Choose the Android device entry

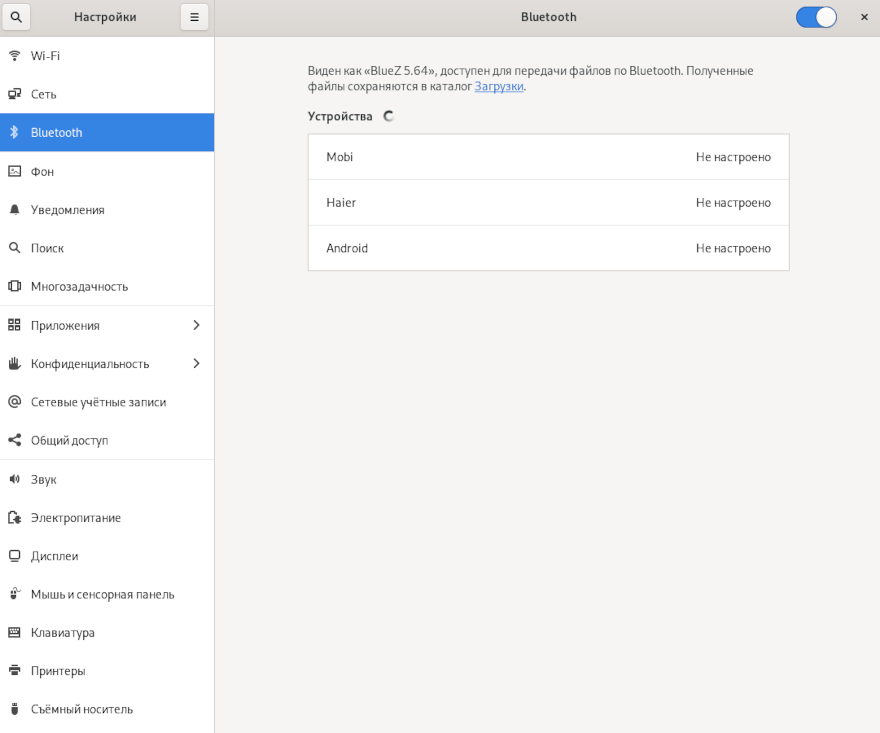click(548, 248)
